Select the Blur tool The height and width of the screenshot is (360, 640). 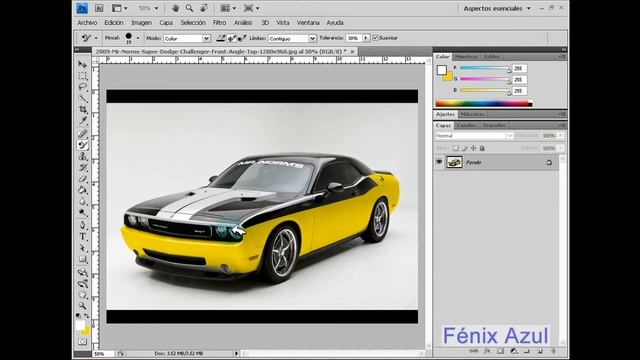(82, 201)
